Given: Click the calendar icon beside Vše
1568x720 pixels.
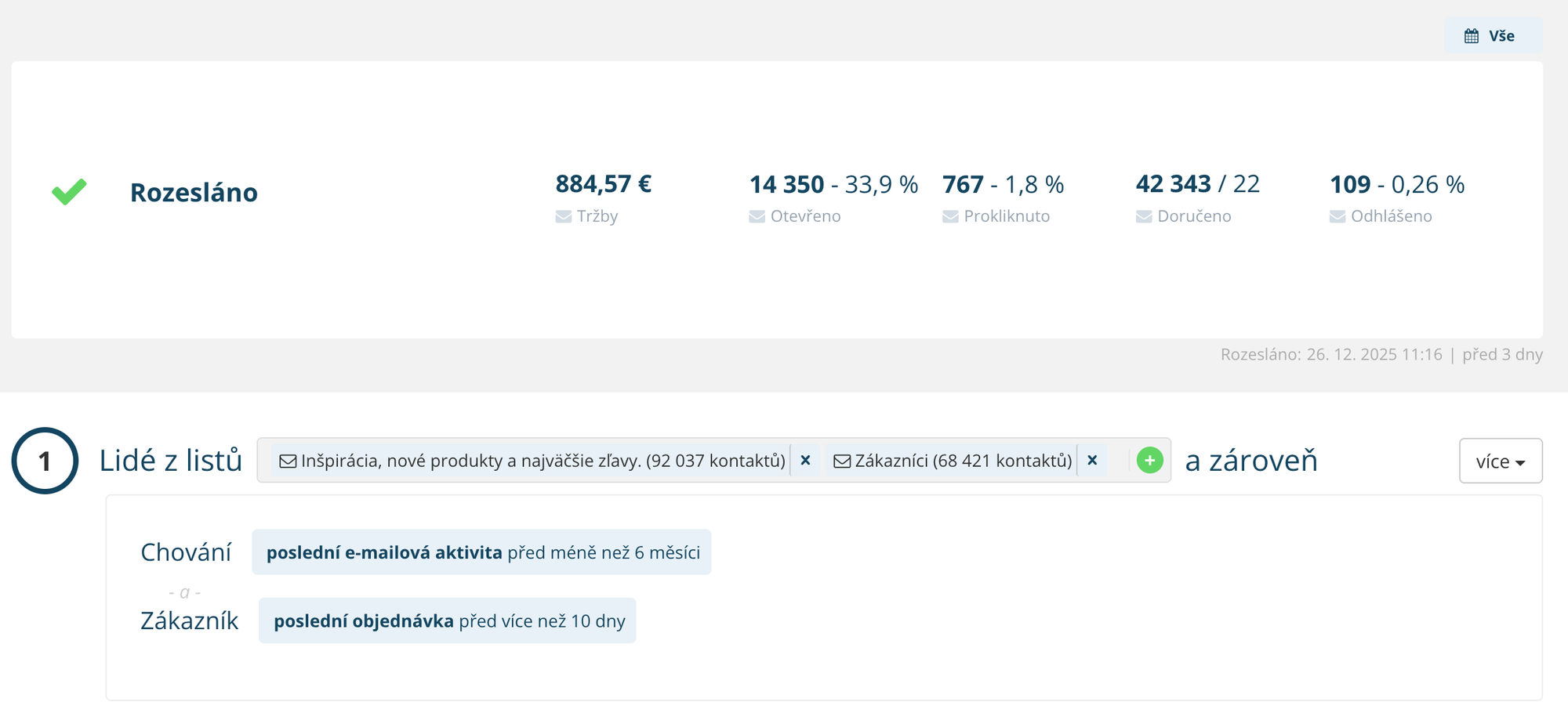Looking at the screenshot, I should tap(1472, 36).
